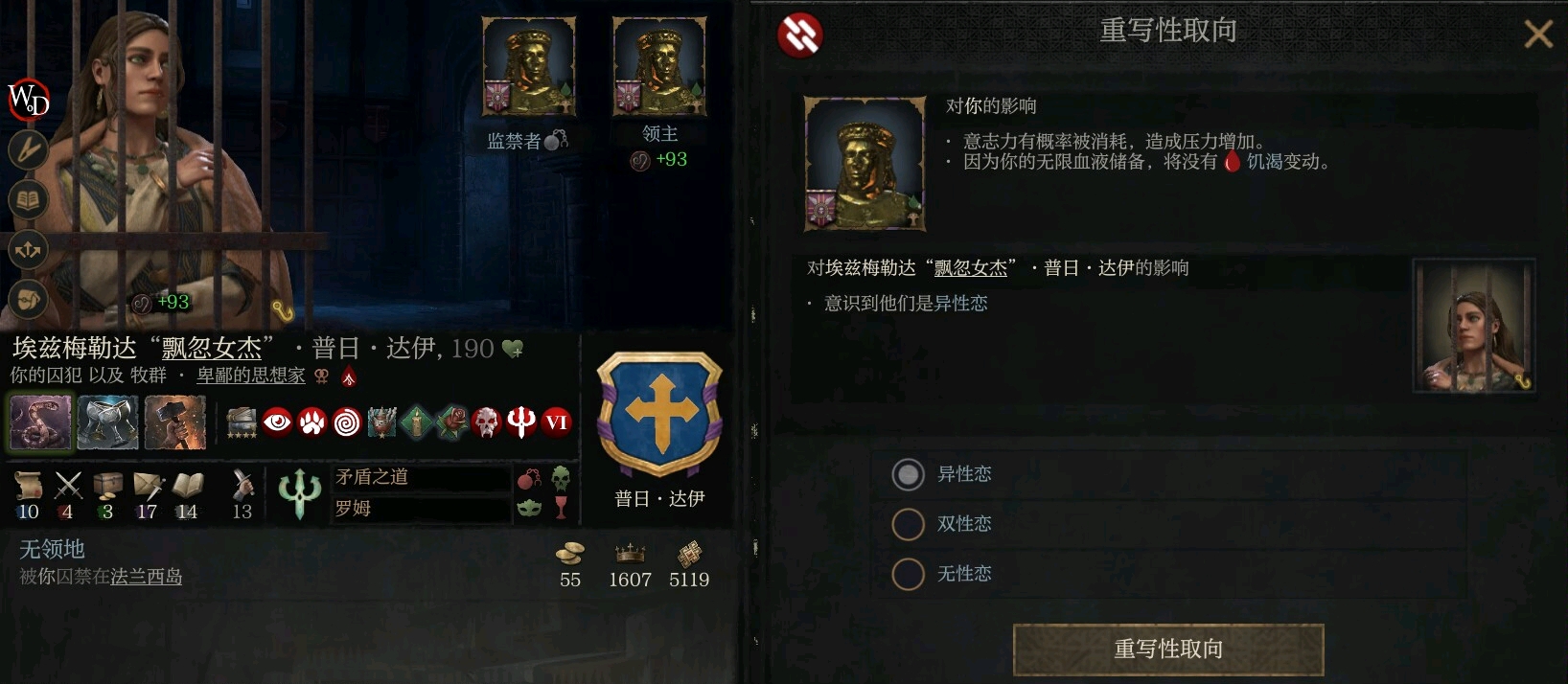Click the caged prisoner thumbnail on right

click(1474, 326)
